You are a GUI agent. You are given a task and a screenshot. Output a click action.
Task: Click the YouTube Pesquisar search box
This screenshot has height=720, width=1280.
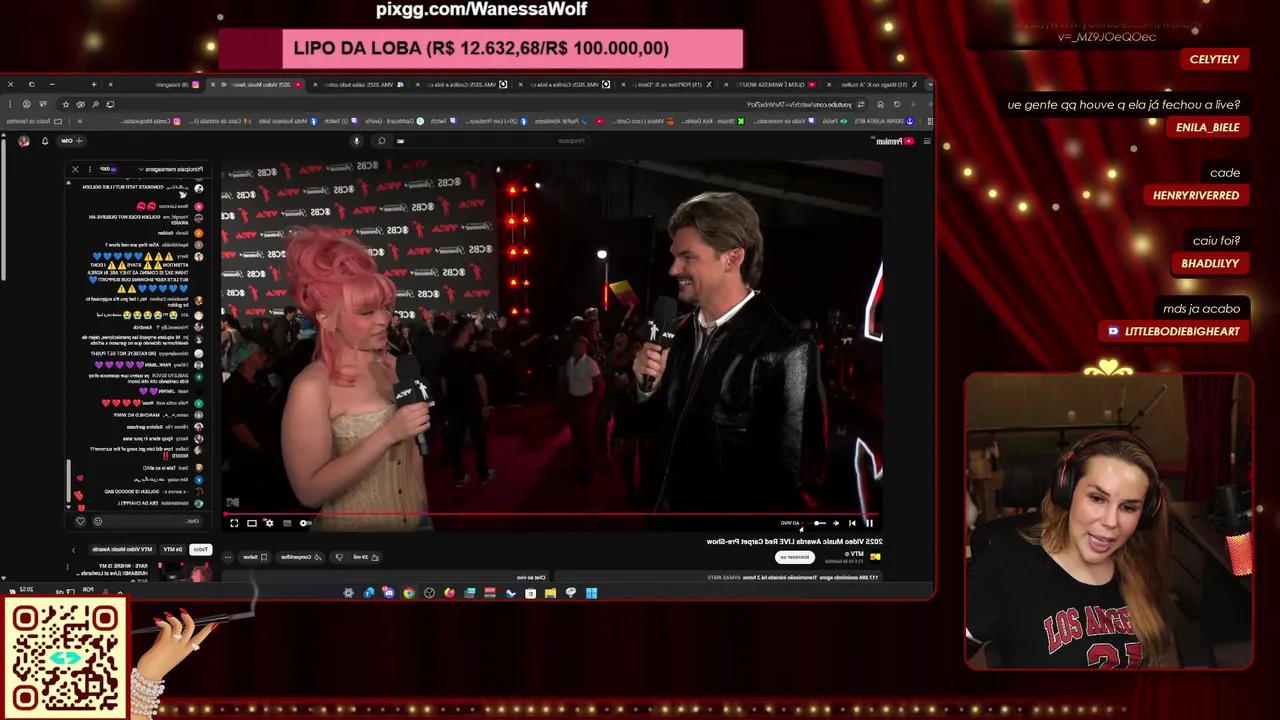(490, 141)
